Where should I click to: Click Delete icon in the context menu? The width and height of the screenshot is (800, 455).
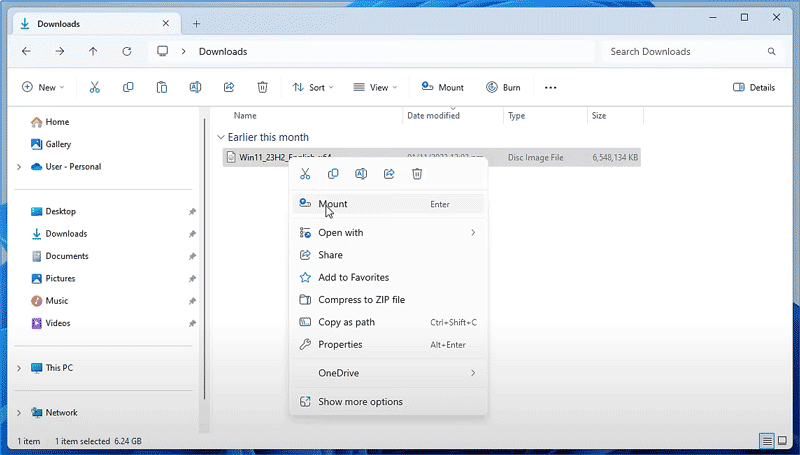click(417, 174)
